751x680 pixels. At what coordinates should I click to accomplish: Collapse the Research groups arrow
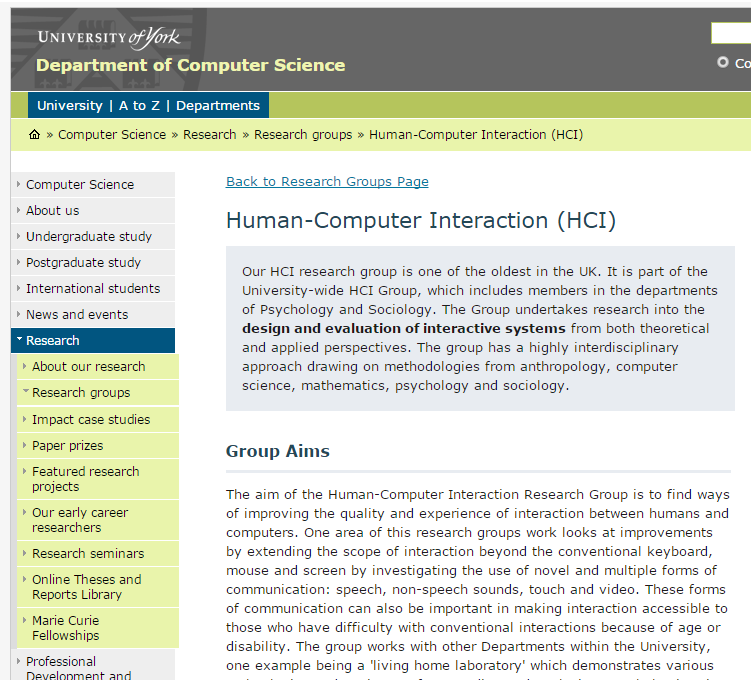click(25, 391)
